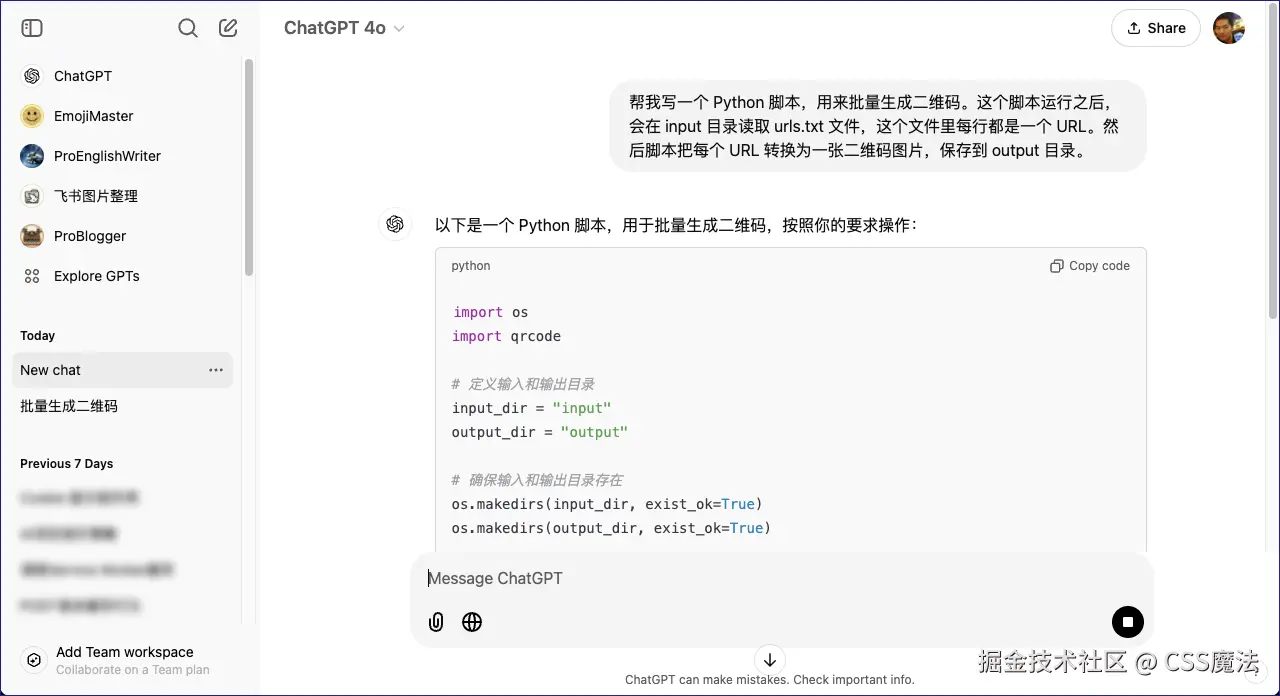Click the 'import os' code line
This screenshot has height=696, width=1280.
coord(490,312)
